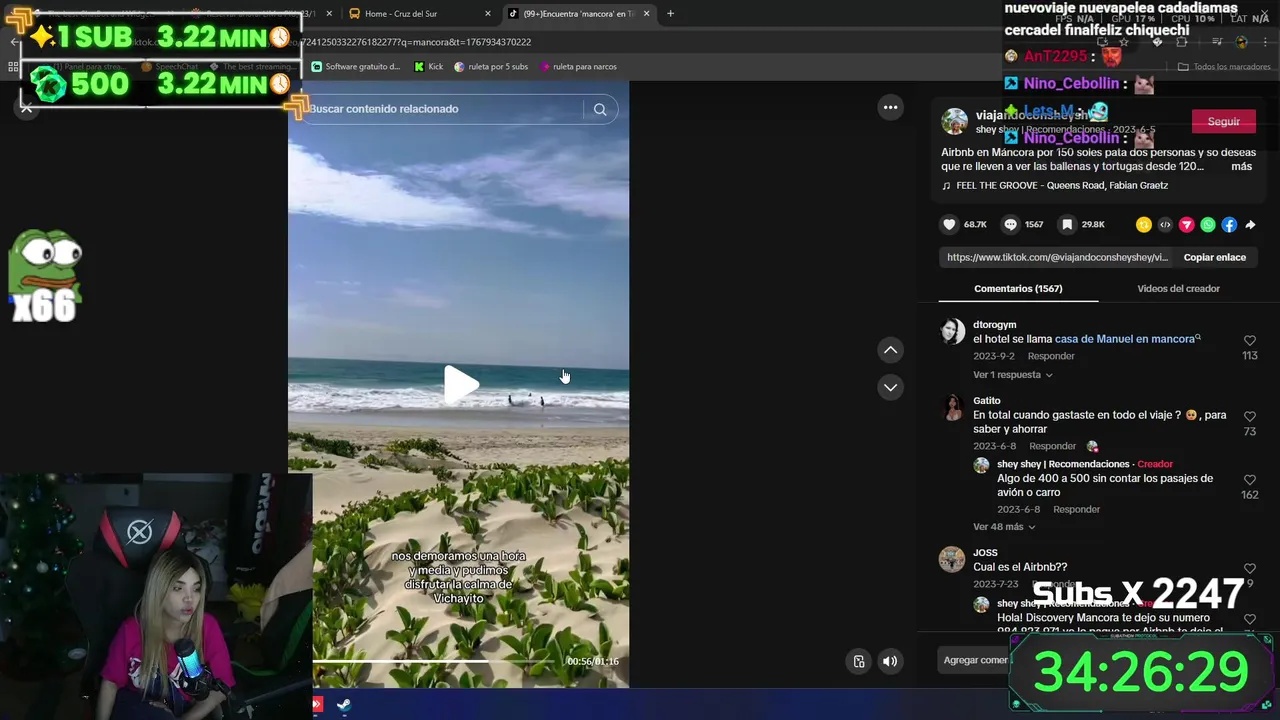Screen dimensions: 1280x720
Task: Play the paused TikTok beach video
Action: click(x=460, y=385)
